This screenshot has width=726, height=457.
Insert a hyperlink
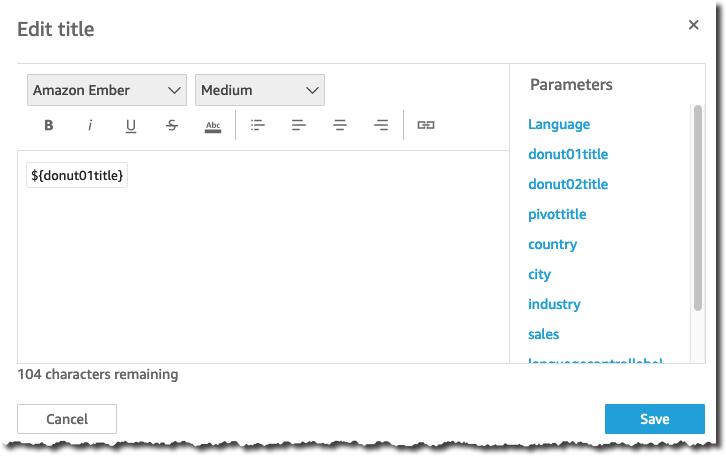(x=426, y=125)
